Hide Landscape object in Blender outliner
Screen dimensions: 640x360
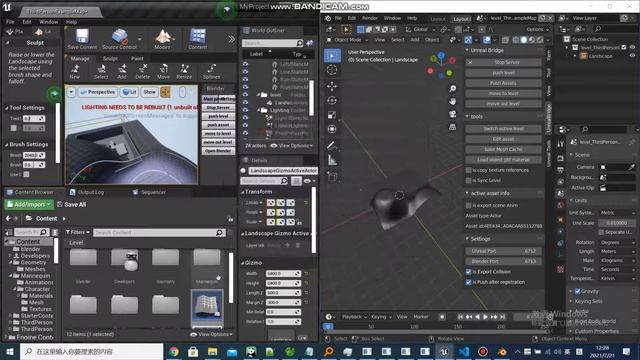tap(633, 56)
